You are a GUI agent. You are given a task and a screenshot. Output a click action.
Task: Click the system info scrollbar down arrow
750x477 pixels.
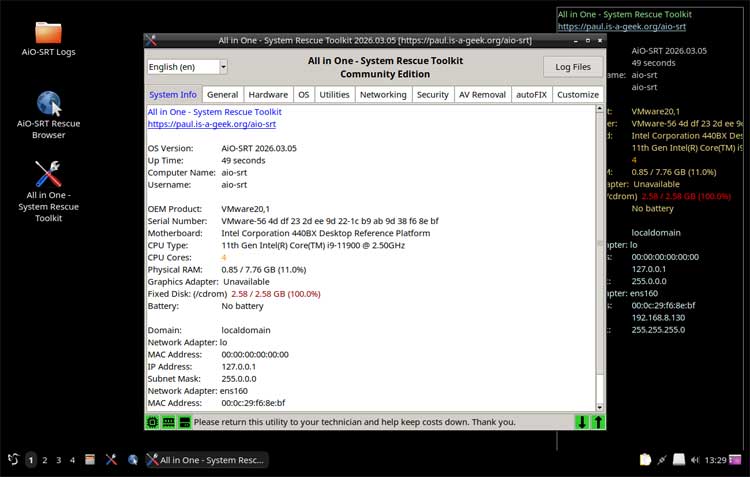tap(600, 408)
